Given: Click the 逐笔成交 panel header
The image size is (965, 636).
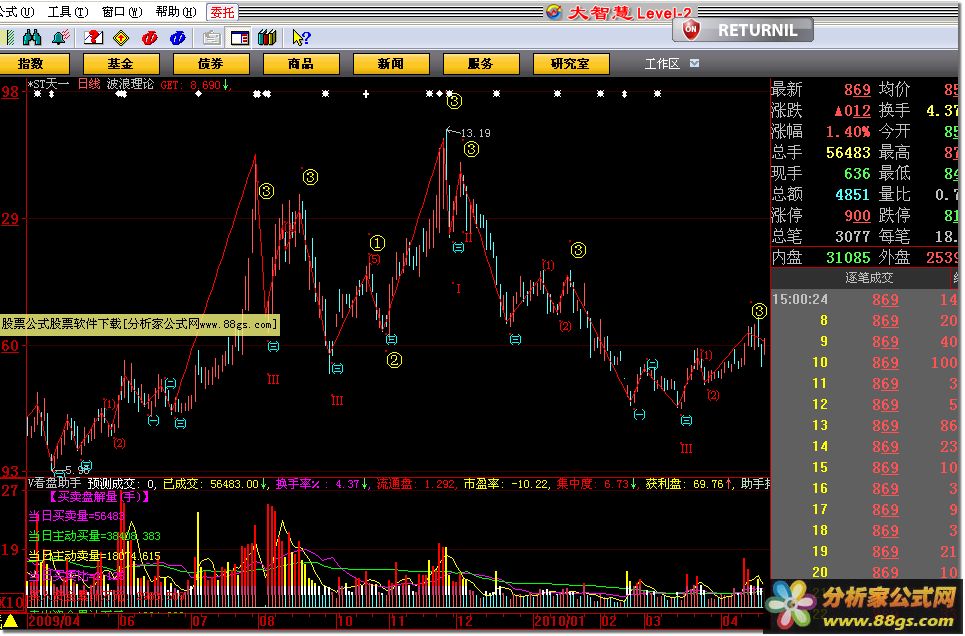Looking at the screenshot, I should tap(869, 278).
